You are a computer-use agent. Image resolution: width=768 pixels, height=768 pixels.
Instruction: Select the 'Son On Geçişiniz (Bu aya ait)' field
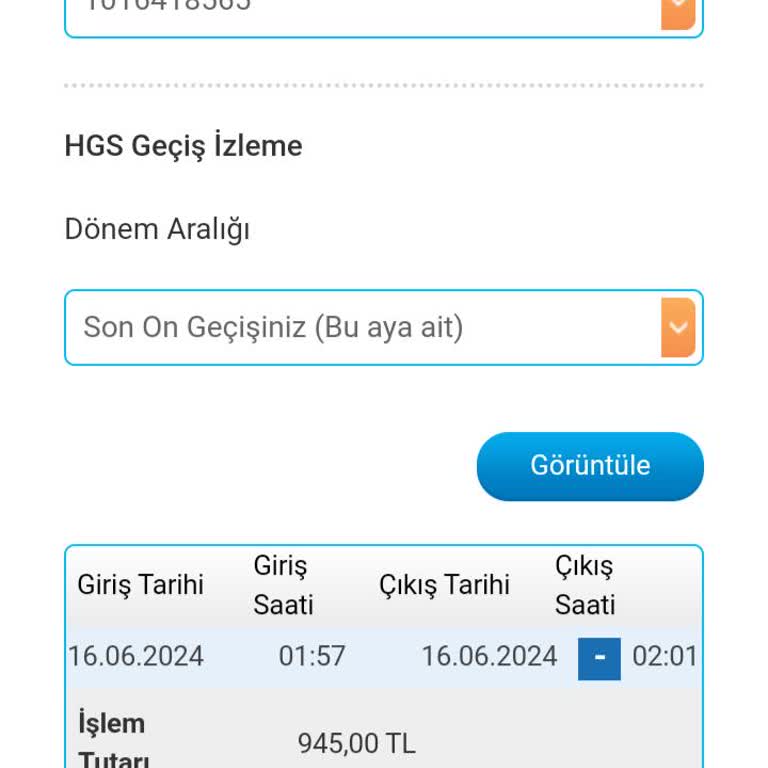[362, 328]
